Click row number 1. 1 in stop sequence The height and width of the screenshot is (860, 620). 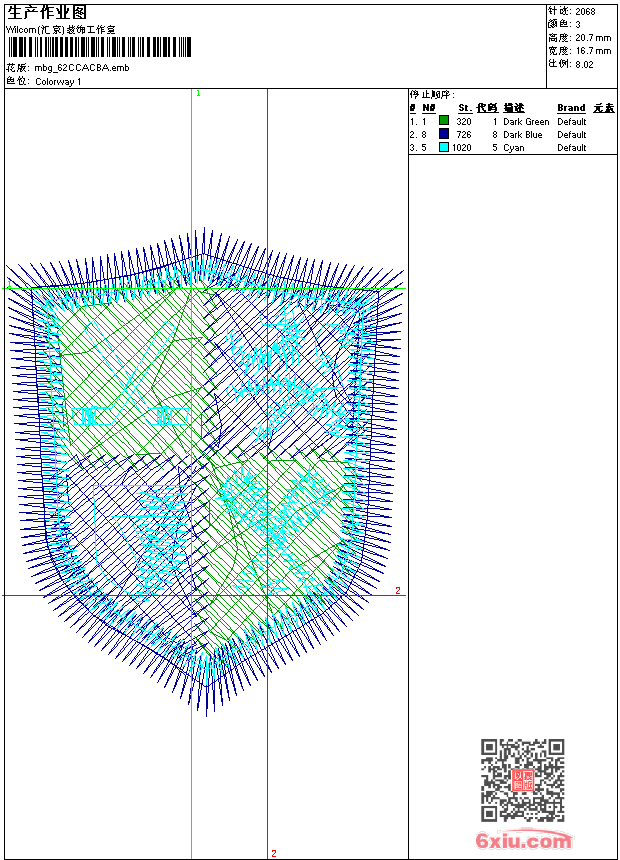pos(418,122)
